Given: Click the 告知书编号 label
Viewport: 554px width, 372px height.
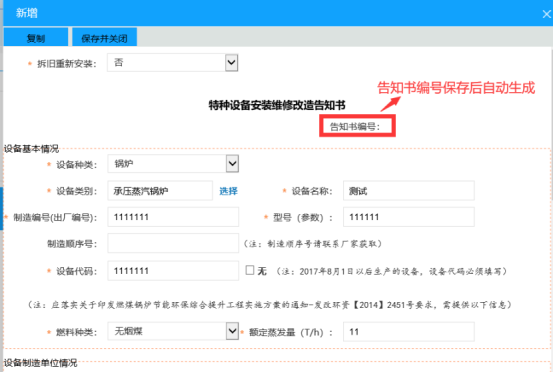Looking at the screenshot, I should [x=355, y=126].
